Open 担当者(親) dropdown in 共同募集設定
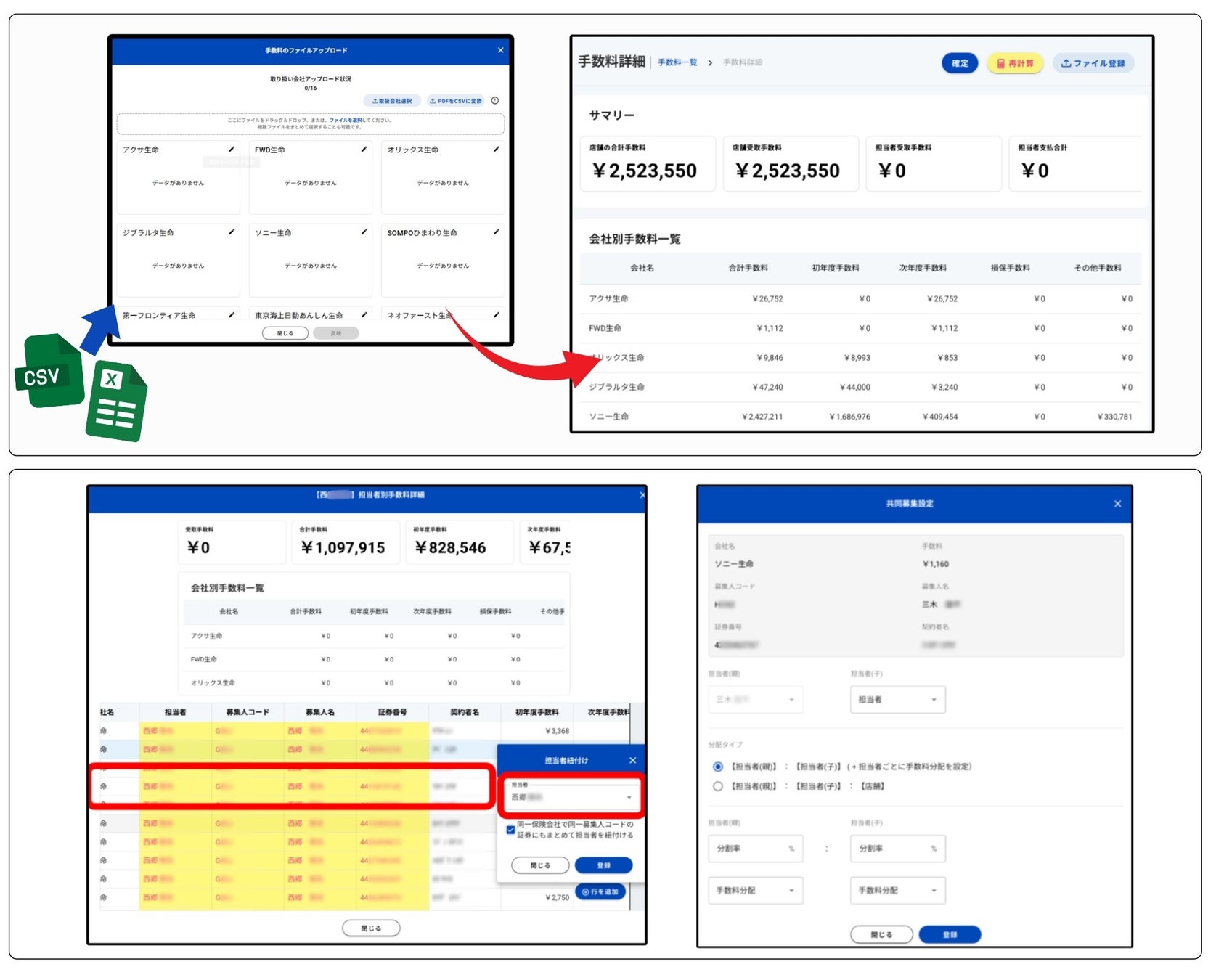The image size is (1216, 980). tap(756, 699)
